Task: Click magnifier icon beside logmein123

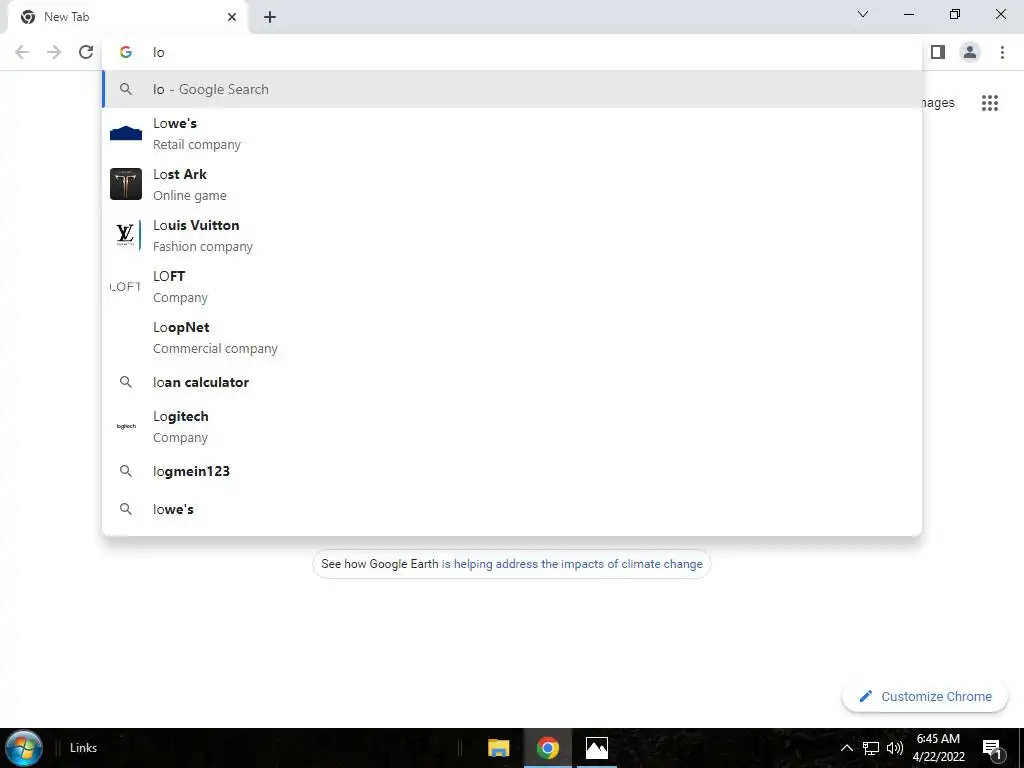Action: tap(126, 471)
